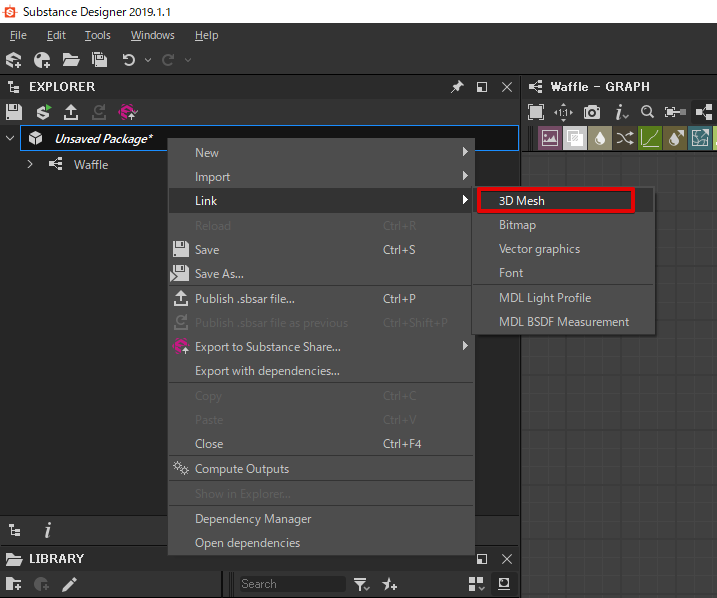Click the fit-to-view icon in graph toolbar

click(536, 112)
